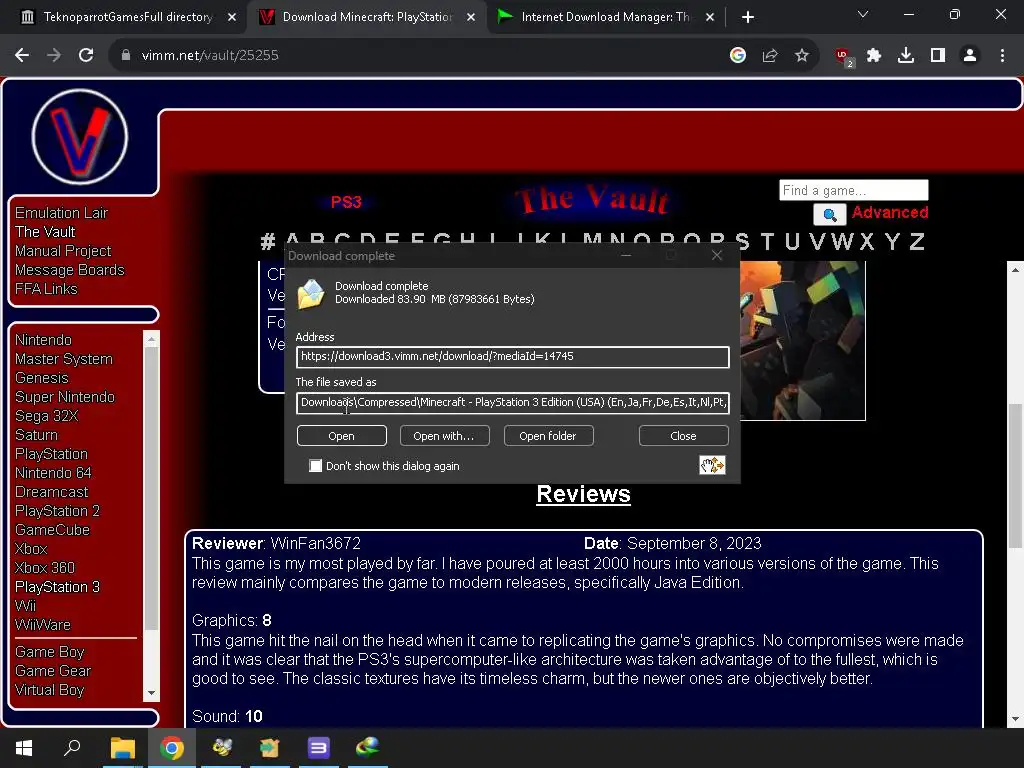Click Open folder button
The height and width of the screenshot is (768, 1024).
click(548, 436)
